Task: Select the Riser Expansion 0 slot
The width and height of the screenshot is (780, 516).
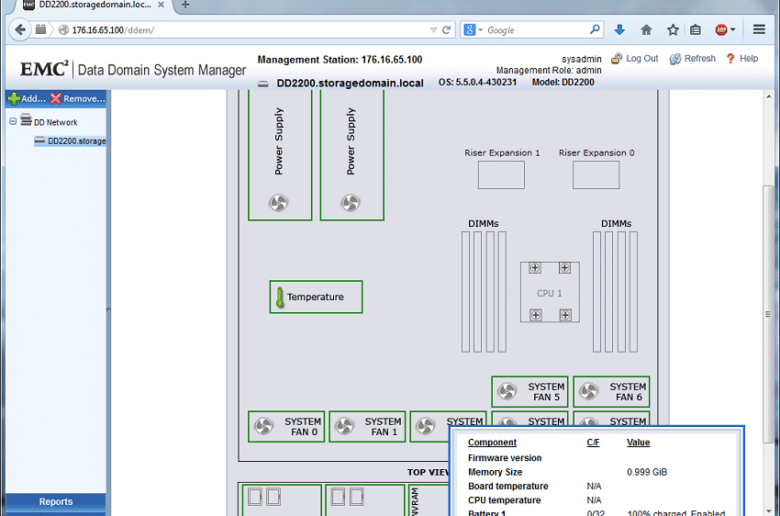Action: [x=596, y=175]
